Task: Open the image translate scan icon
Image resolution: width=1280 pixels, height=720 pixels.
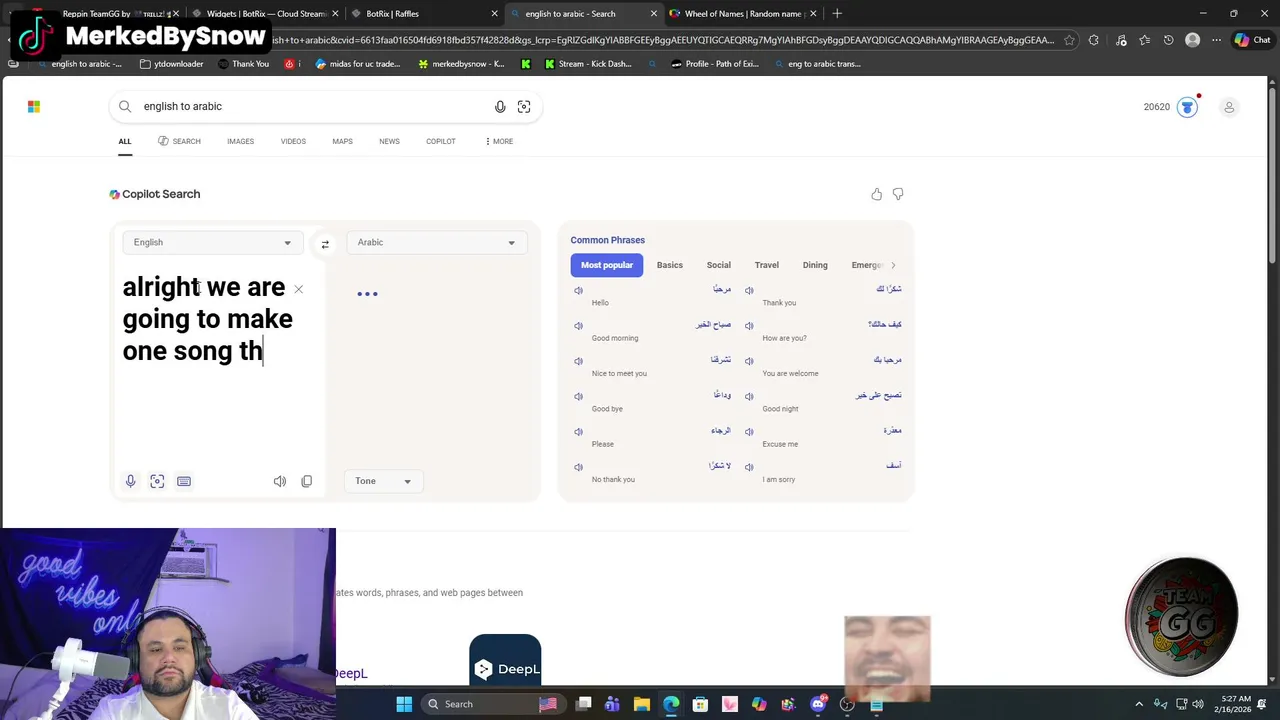Action: point(157,481)
